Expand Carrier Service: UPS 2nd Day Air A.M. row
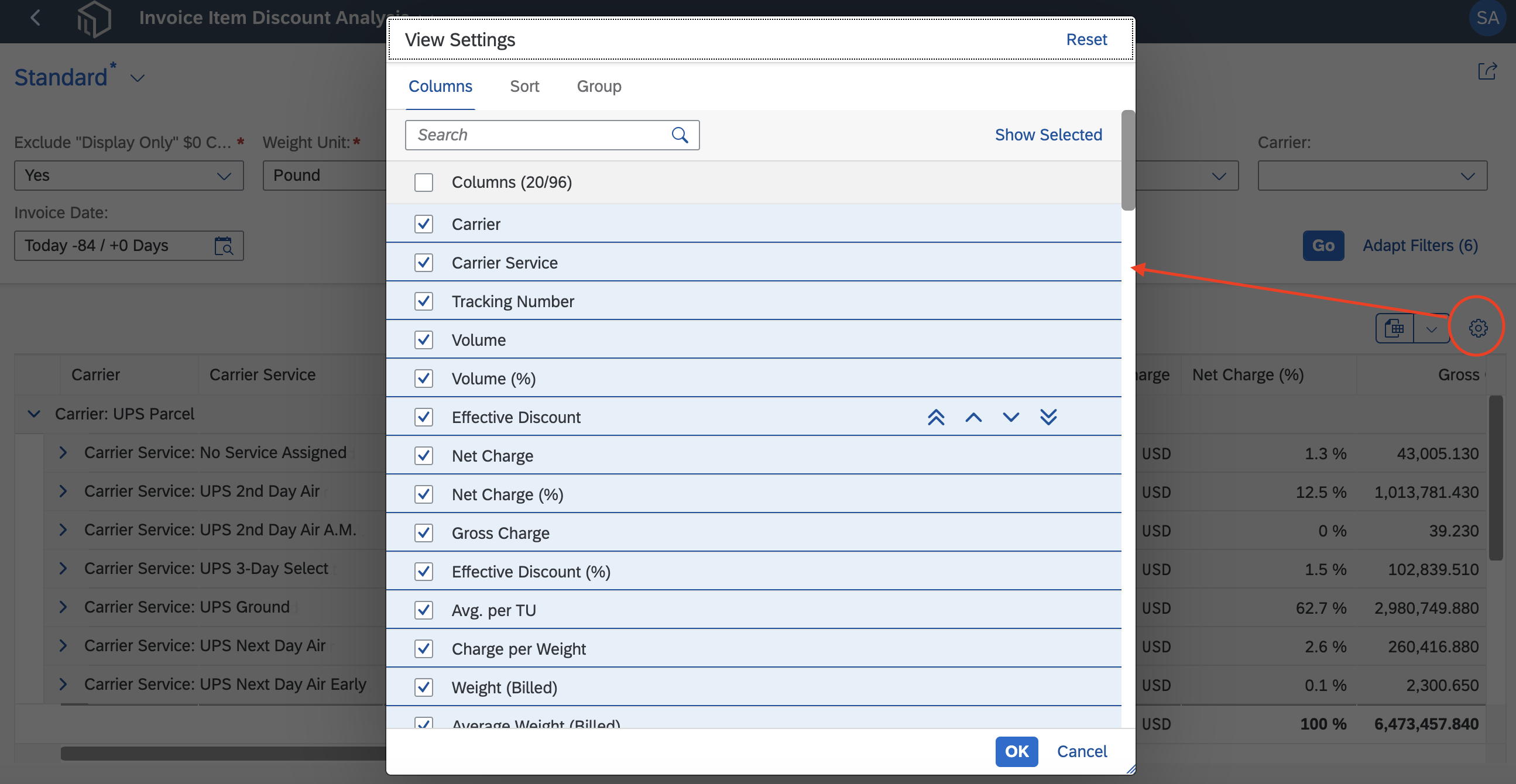1516x784 pixels. pyautogui.click(x=63, y=529)
